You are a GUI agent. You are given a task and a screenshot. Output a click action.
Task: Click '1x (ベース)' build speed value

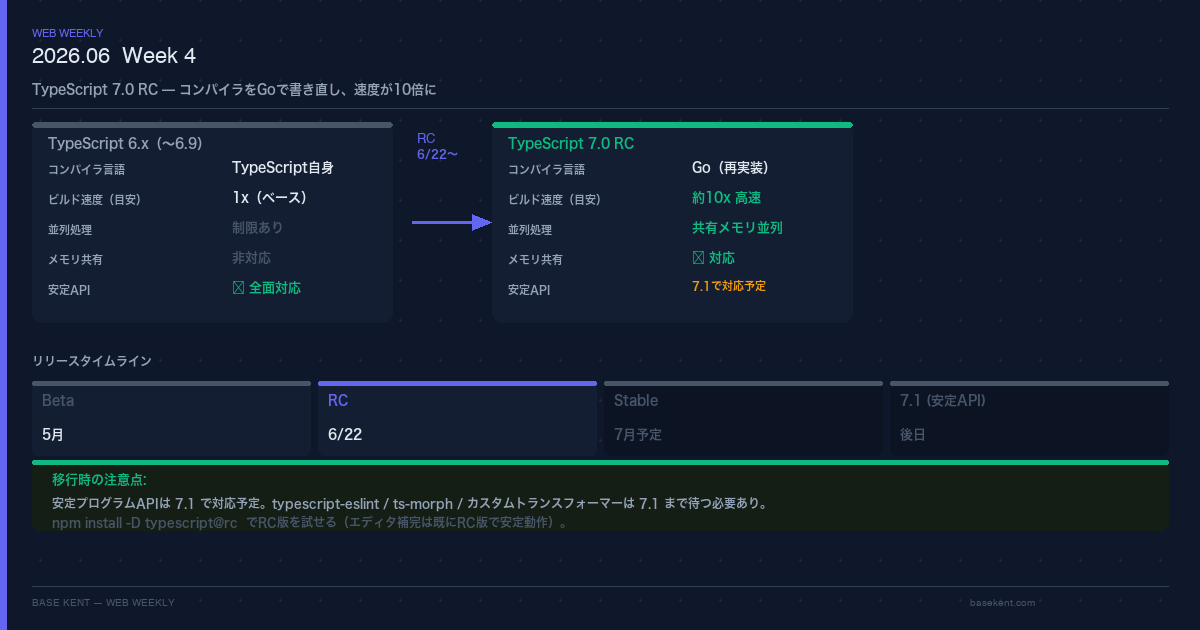point(269,198)
